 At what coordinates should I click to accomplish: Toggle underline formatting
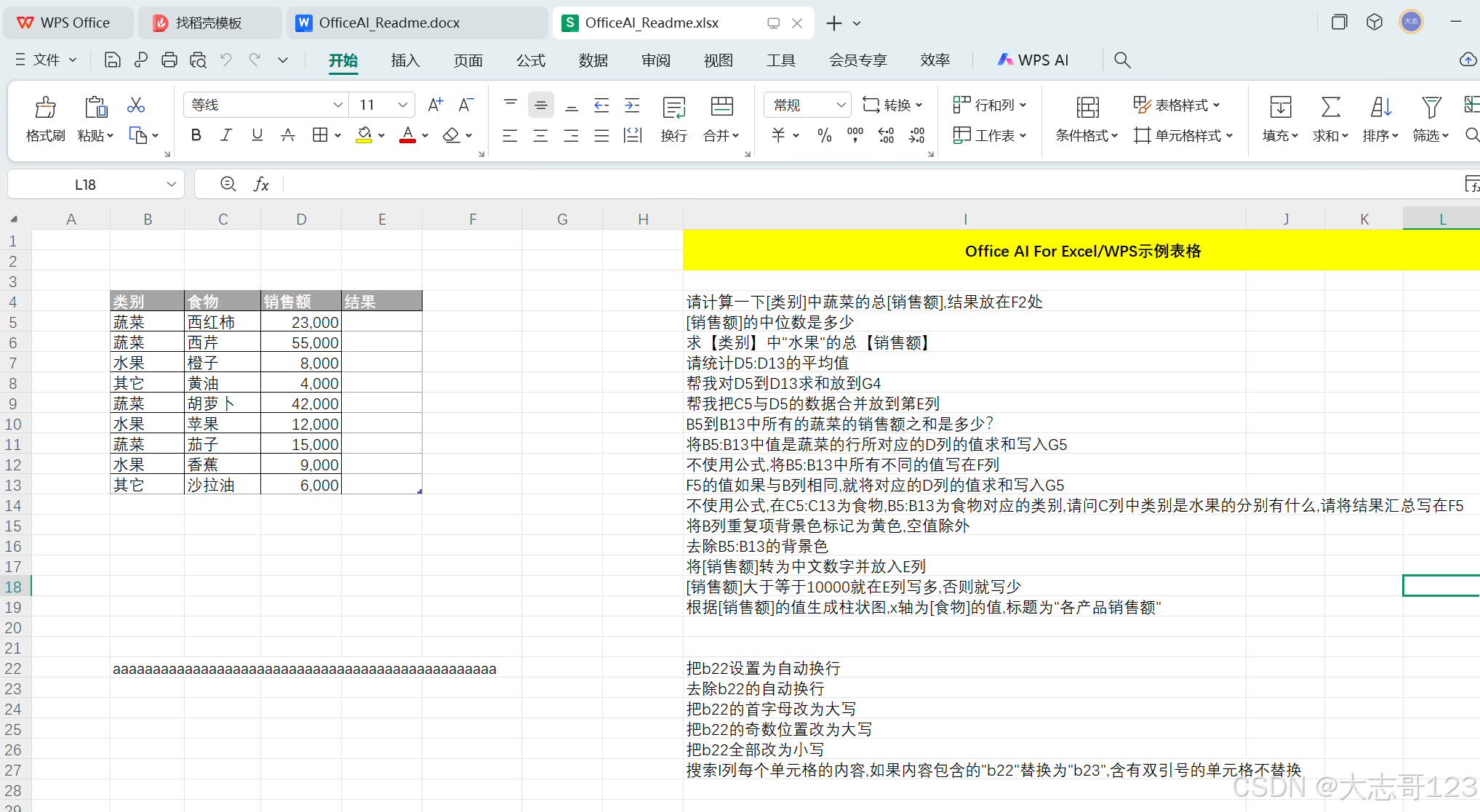(x=257, y=135)
